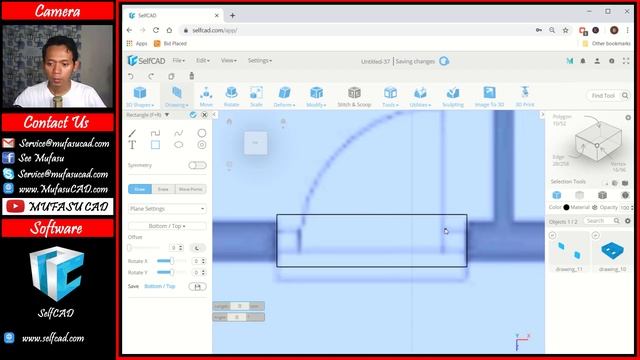
Task: Open the Modify tool menu
Action: (316, 97)
